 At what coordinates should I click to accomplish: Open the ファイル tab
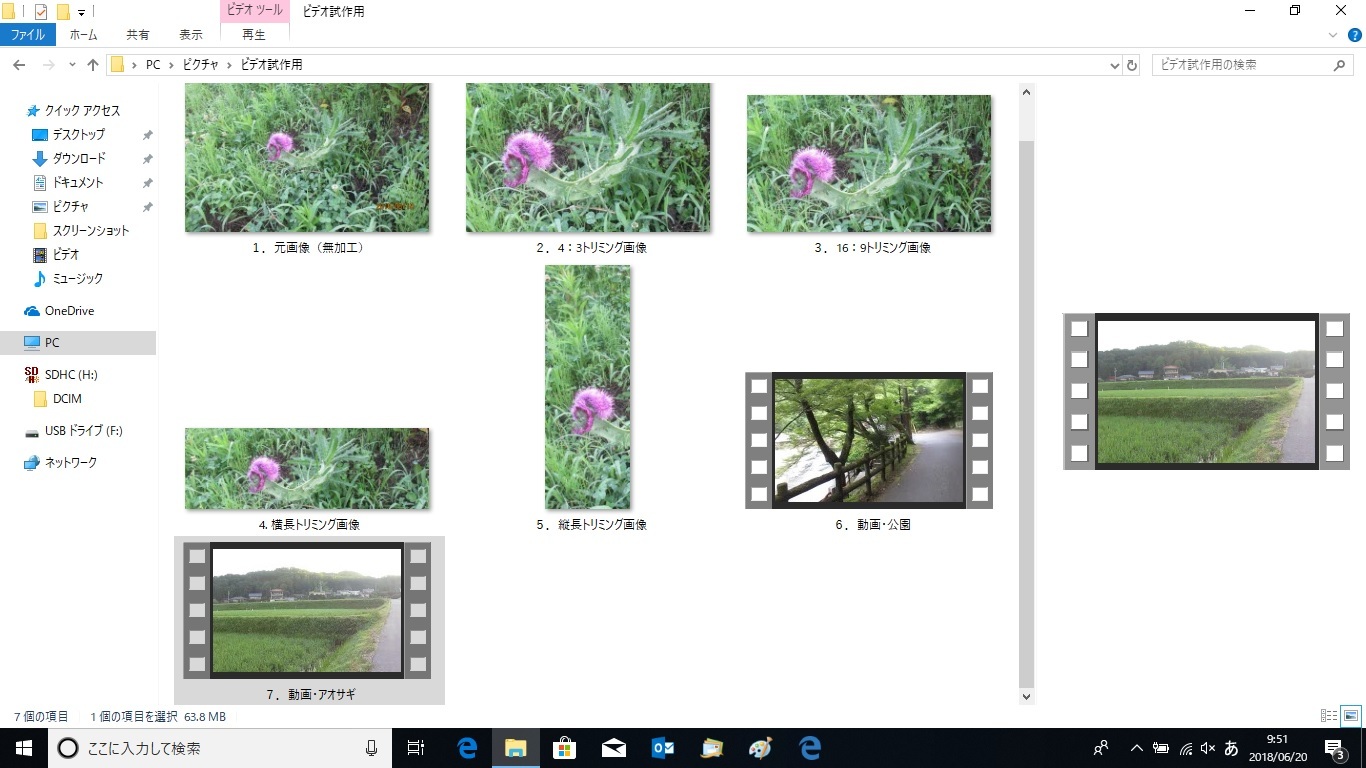click(27, 34)
